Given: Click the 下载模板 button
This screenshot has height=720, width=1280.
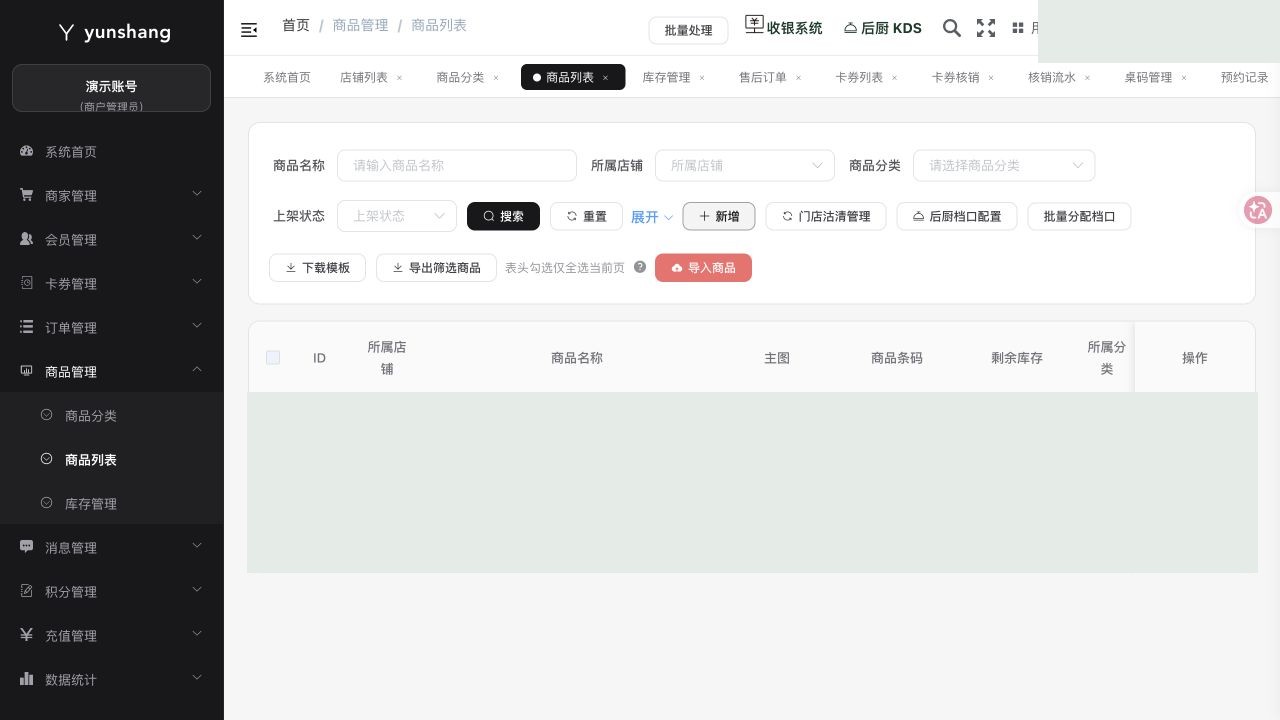Looking at the screenshot, I should (317, 268).
